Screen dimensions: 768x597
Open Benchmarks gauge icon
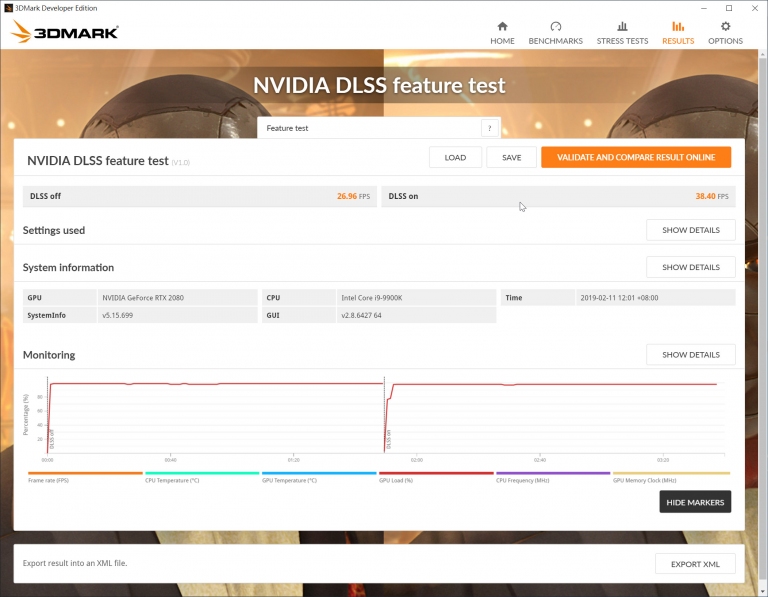555,26
